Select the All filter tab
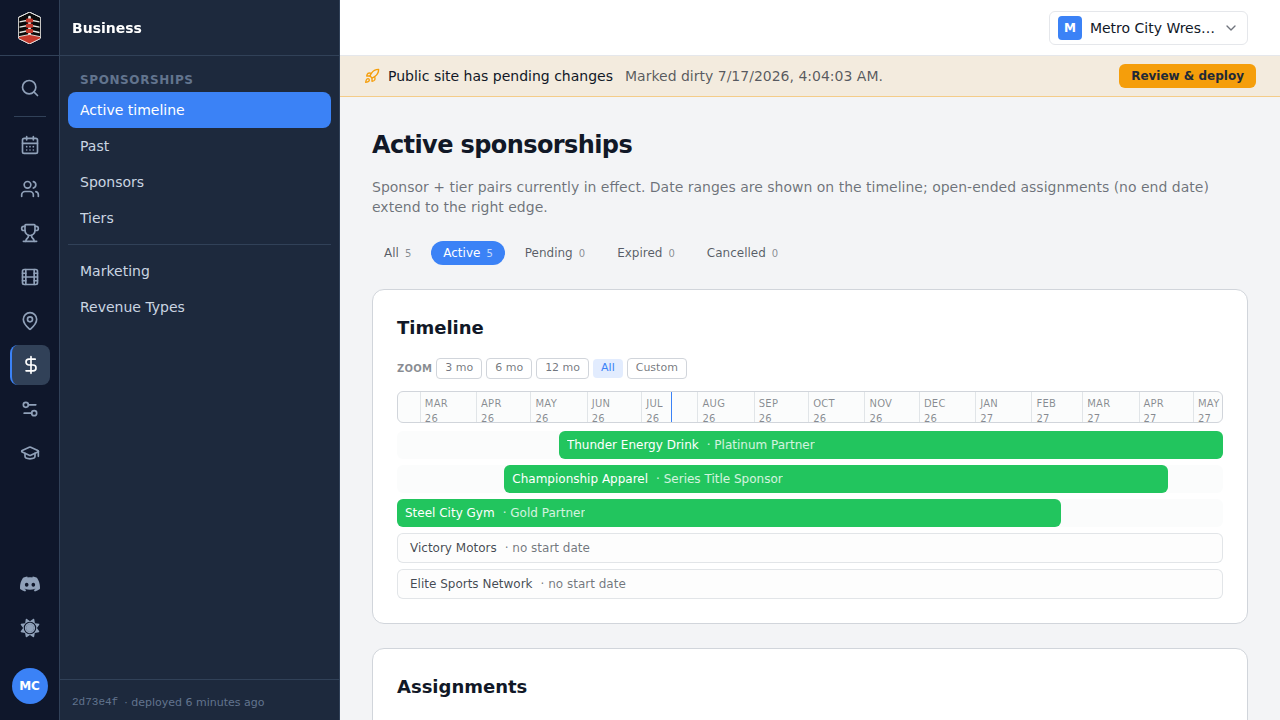The width and height of the screenshot is (1280, 720). coord(397,253)
